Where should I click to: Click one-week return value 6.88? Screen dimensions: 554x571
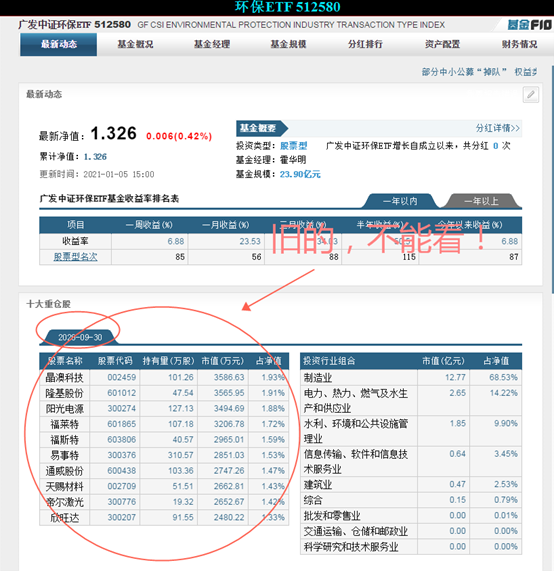pyautogui.click(x=176, y=241)
